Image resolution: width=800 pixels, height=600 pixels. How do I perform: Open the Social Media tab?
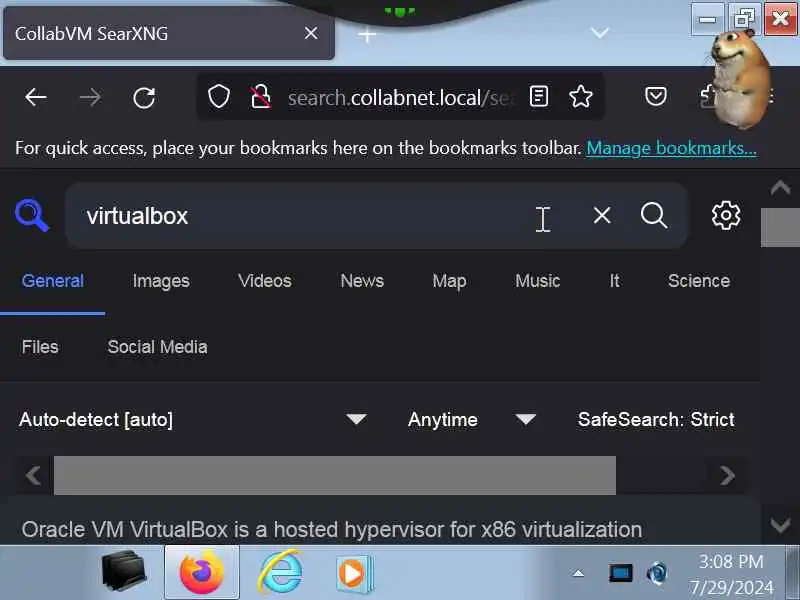pos(157,347)
